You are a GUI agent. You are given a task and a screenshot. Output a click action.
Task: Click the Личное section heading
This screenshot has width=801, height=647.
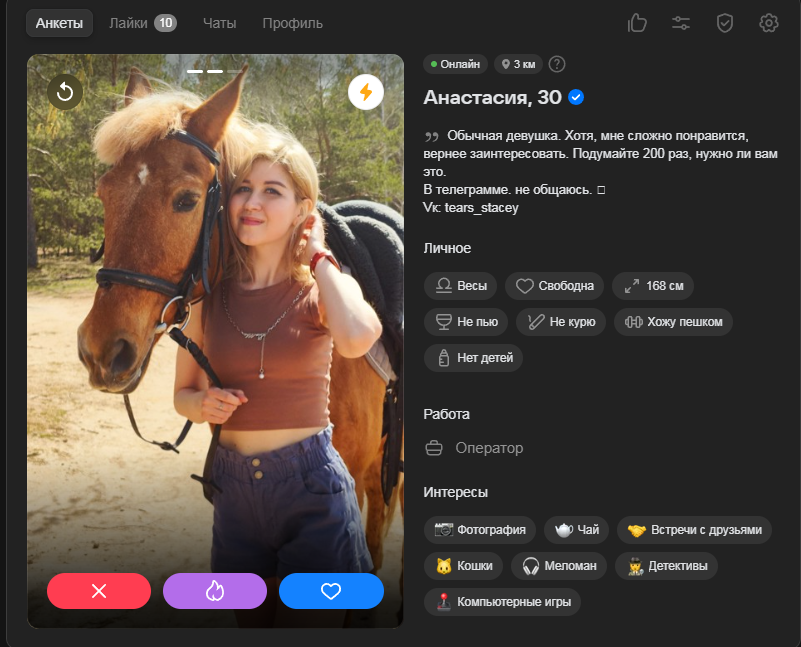[447, 248]
